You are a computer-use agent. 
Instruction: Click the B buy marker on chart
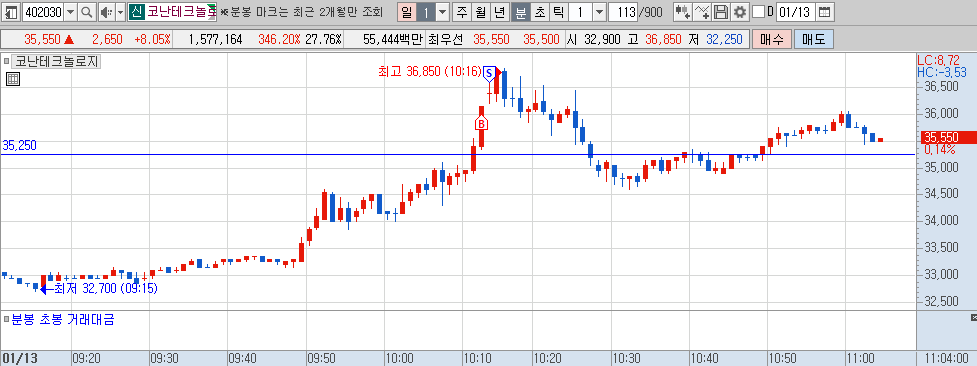[x=481, y=124]
